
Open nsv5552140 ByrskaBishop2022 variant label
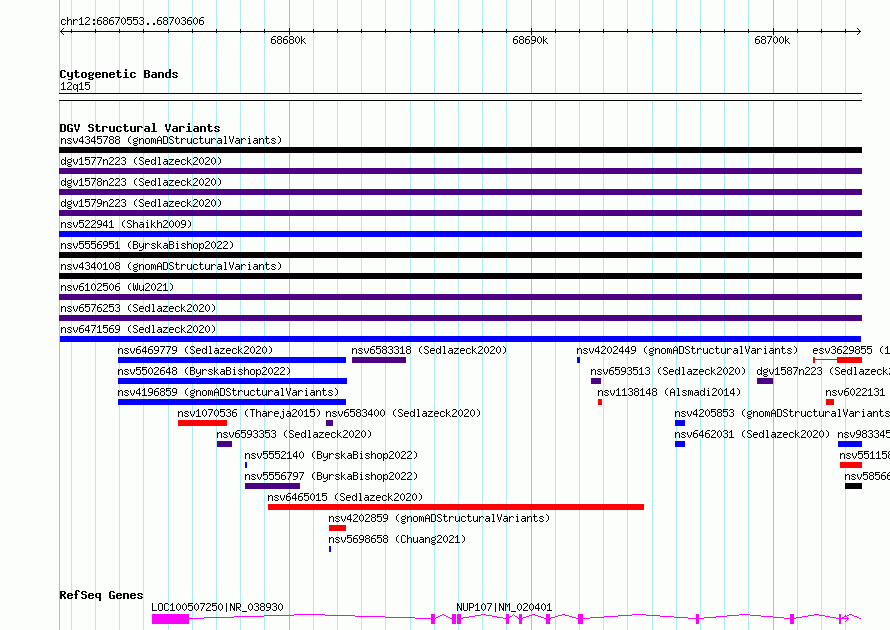[x=331, y=455]
